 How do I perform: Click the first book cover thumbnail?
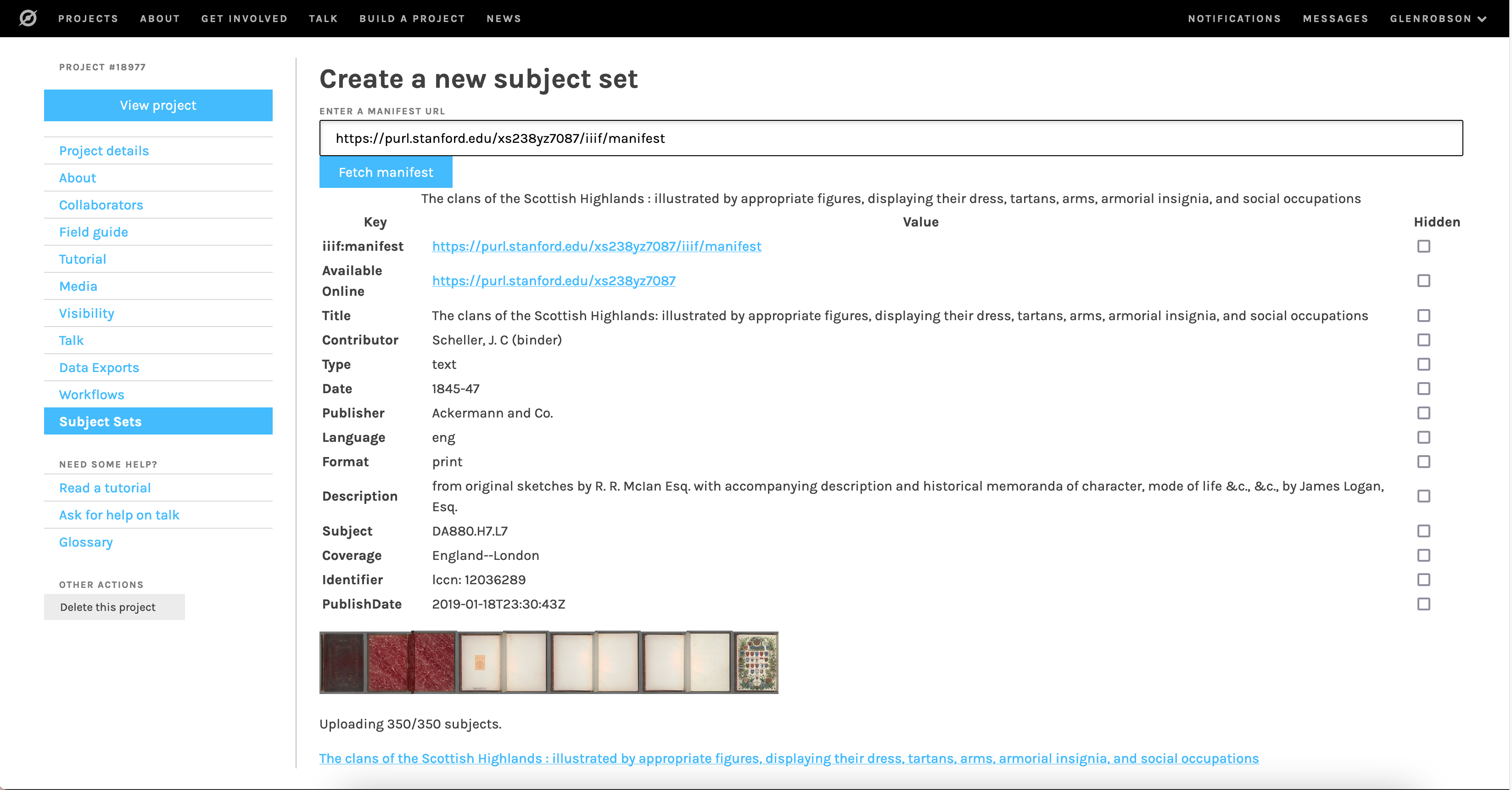pyautogui.click(x=343, y=661)
